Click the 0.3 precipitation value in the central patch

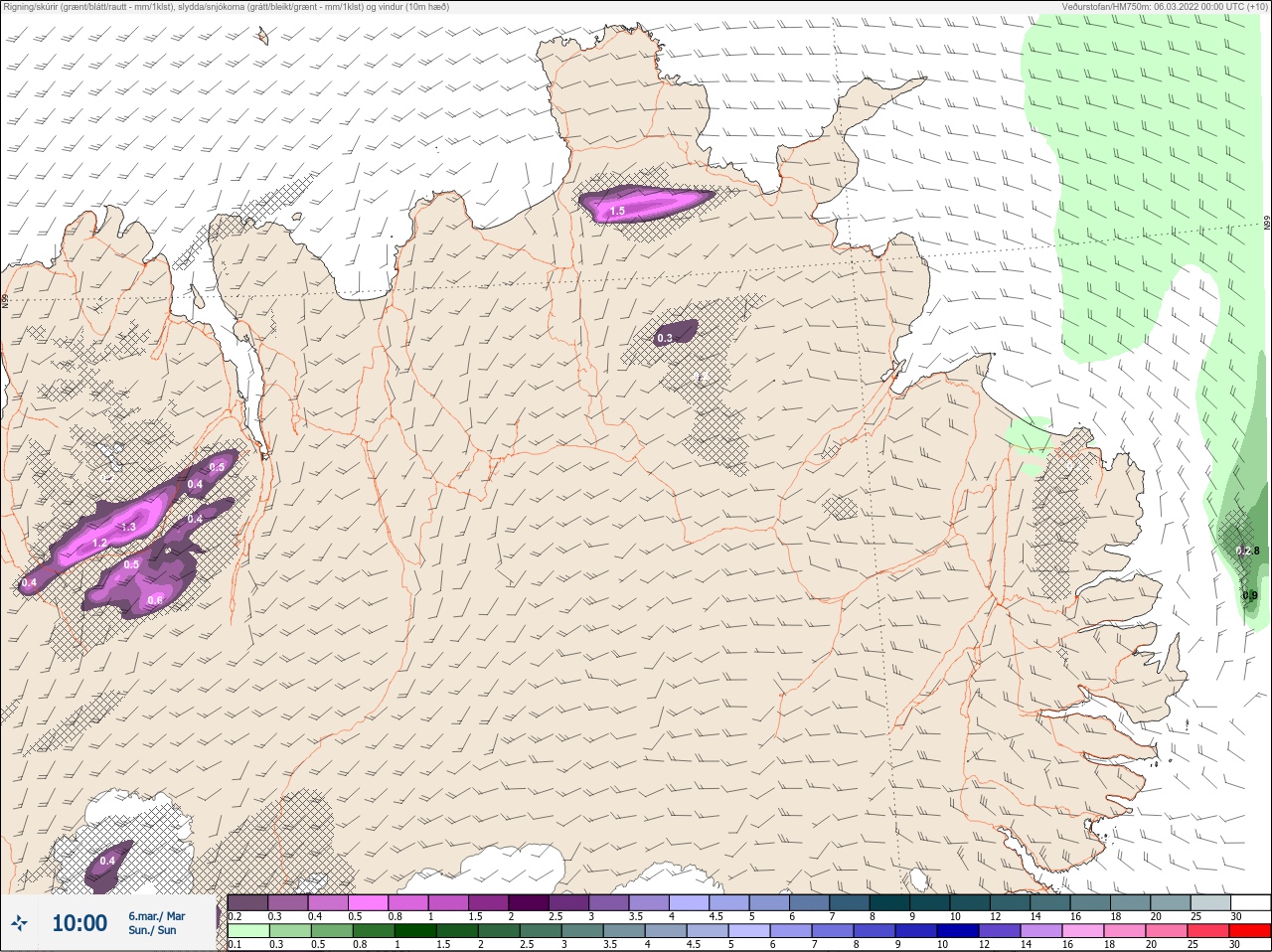[x=664, y=338]
